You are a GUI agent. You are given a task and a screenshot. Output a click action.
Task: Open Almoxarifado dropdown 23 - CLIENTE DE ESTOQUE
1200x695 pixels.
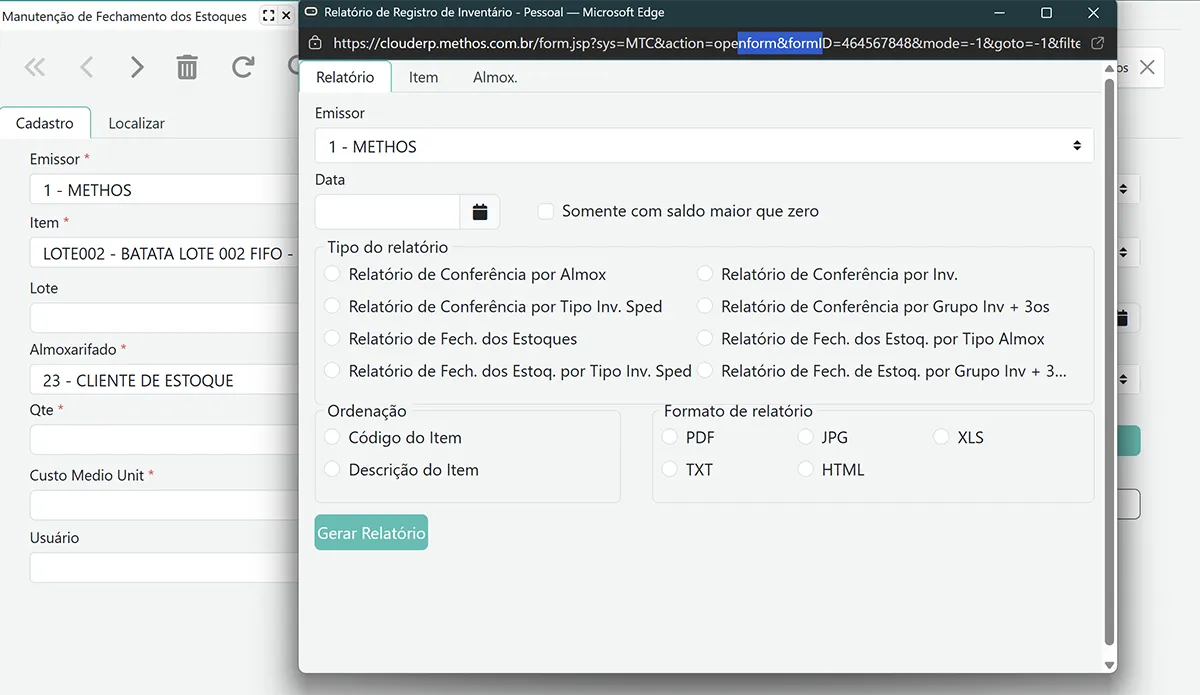click(x=164, y=380)
